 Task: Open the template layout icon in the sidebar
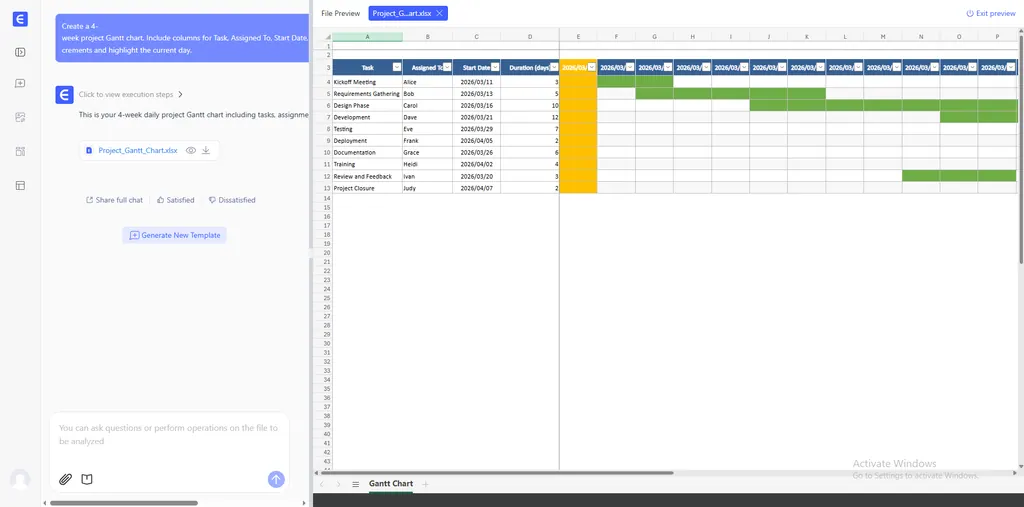tap(20, 185)
